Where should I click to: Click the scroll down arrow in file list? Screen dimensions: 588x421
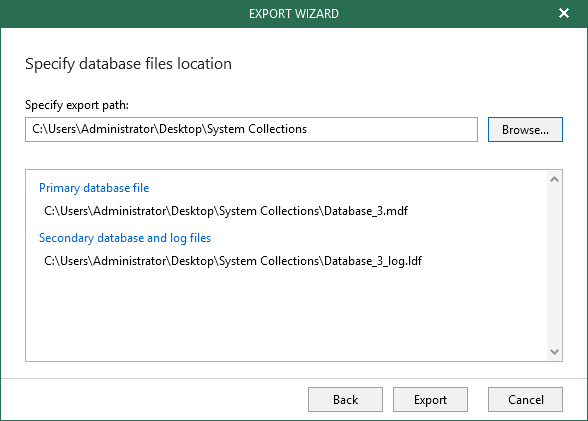[x=554, y=352]
